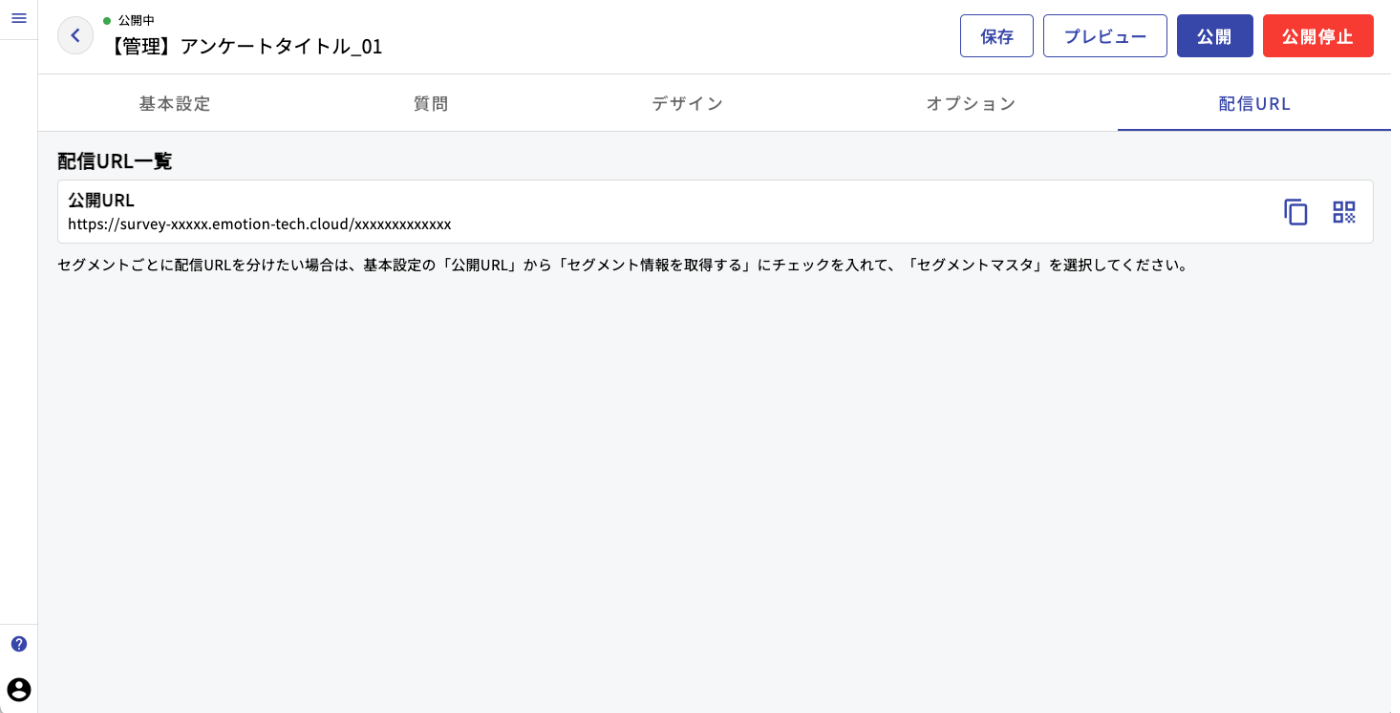This screenshot has height=713, width=1400.
Task: Show the QR code for the public URL
Action: pos(1344,212)
